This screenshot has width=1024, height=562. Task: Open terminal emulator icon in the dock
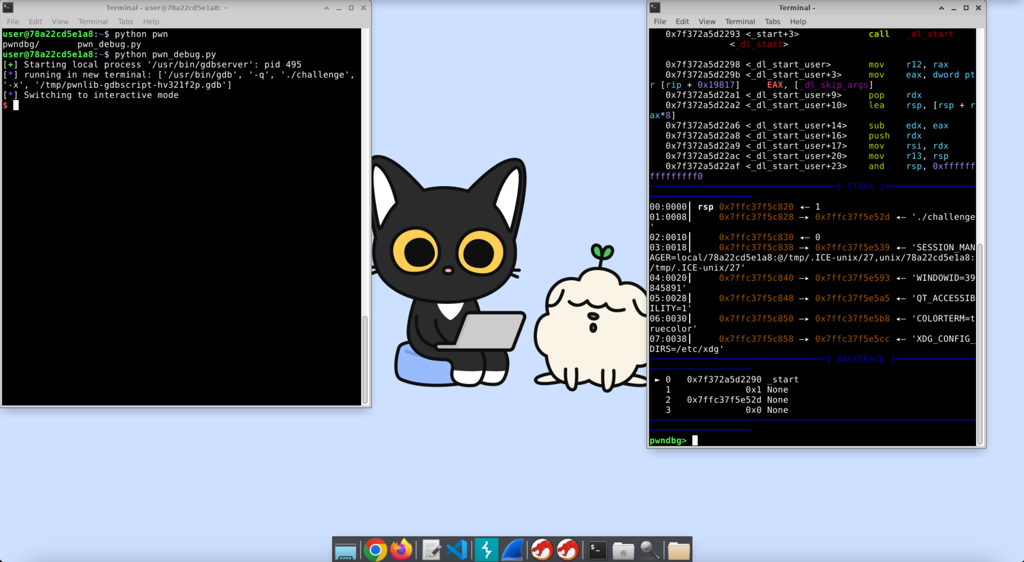596,550
